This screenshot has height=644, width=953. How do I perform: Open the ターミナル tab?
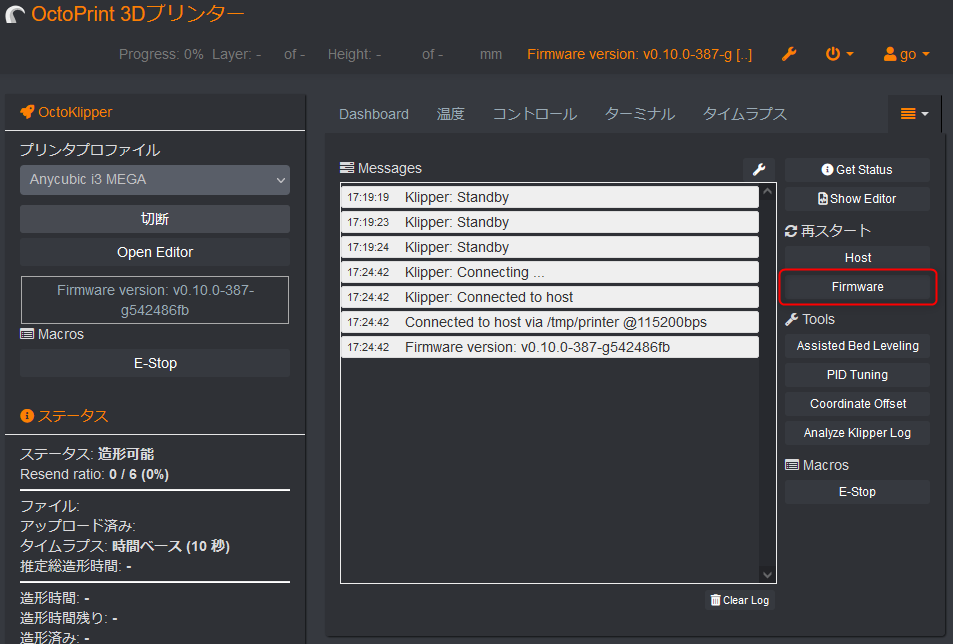[640, 114]
